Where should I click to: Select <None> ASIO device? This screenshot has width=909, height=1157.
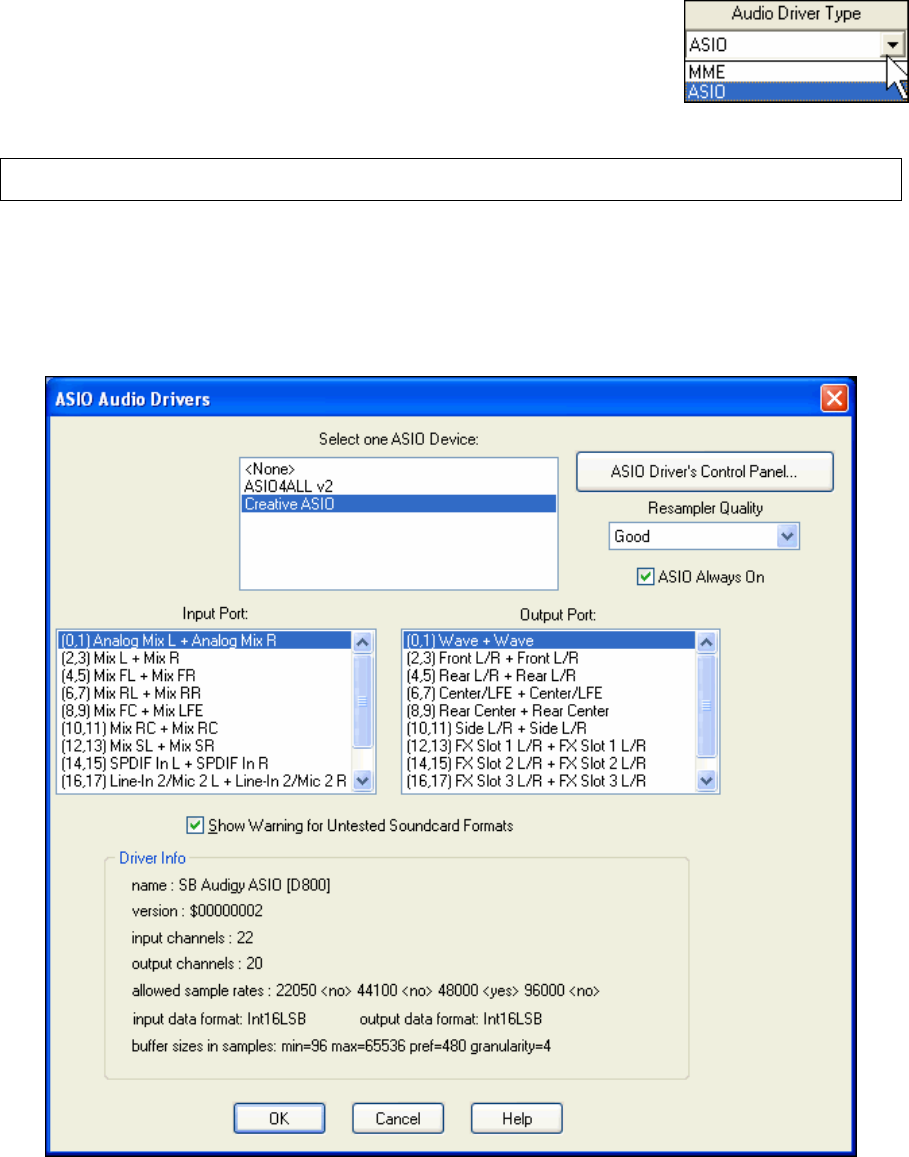point(398,469)
